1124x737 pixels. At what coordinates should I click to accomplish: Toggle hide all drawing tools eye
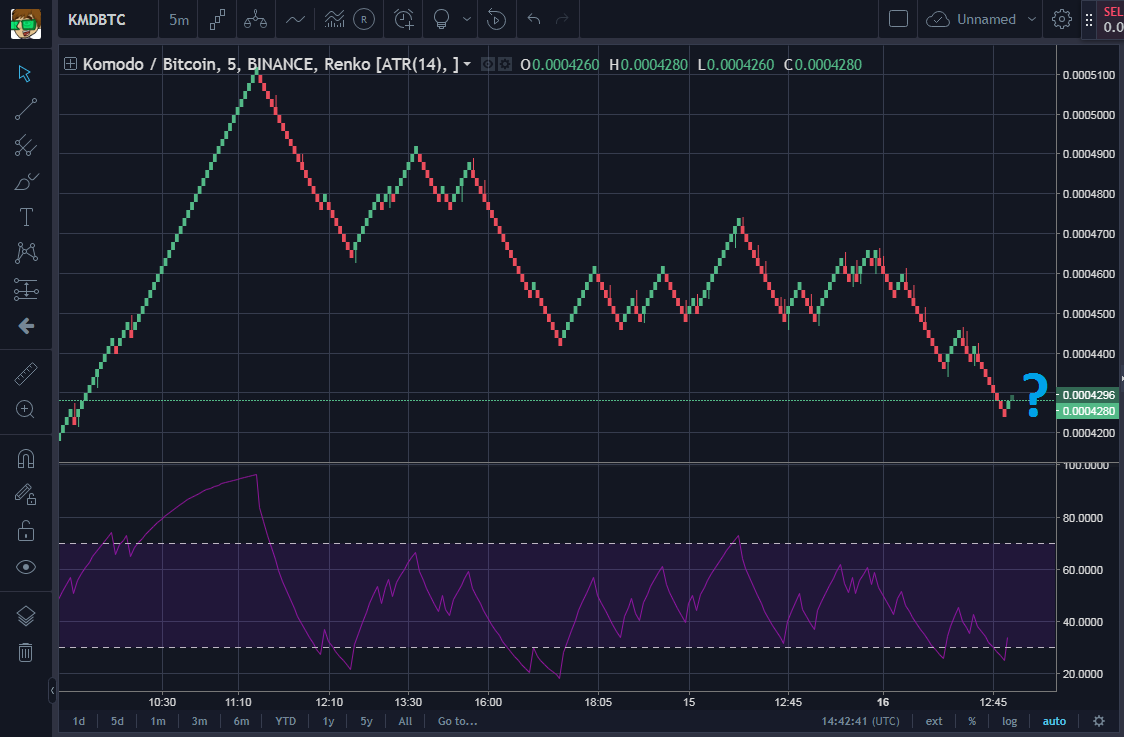click(25, 567)
